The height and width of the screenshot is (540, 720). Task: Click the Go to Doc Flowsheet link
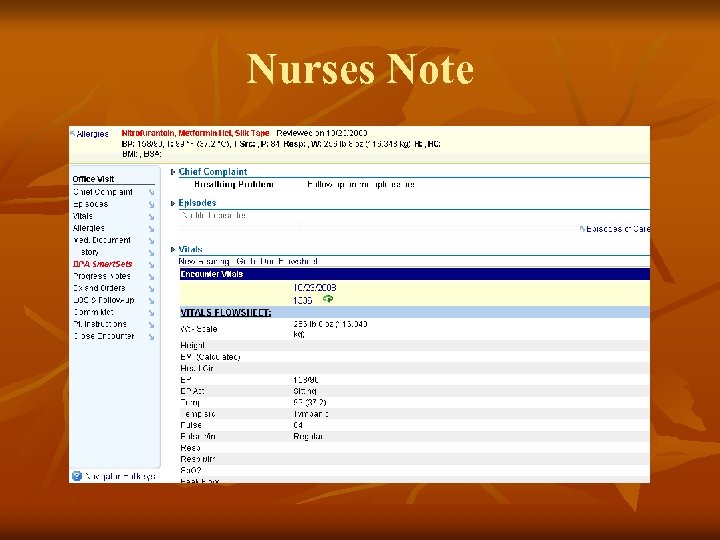pyautogui.click(x=277, y=261)
